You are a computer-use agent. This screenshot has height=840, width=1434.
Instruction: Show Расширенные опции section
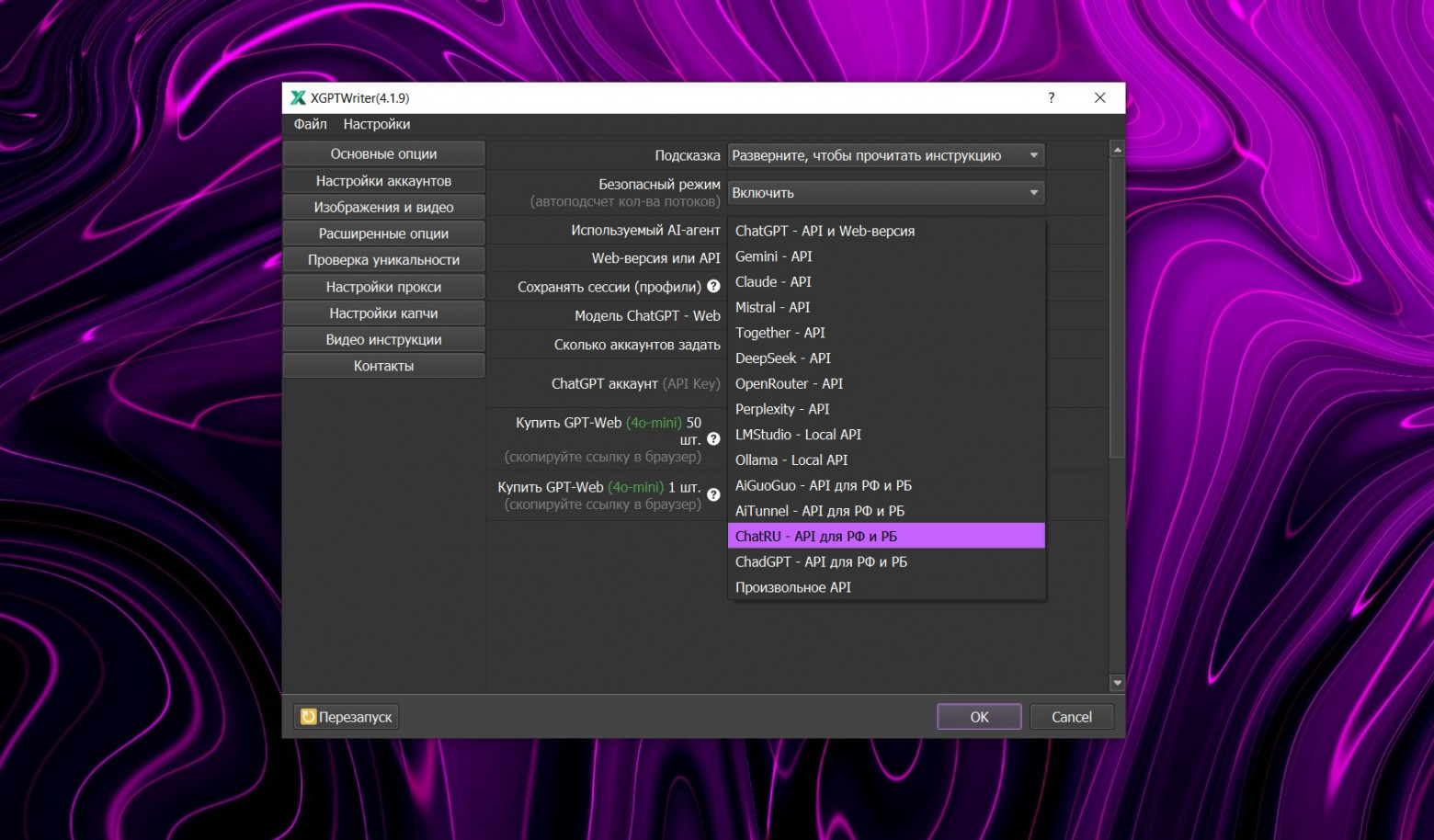(383, 233)
